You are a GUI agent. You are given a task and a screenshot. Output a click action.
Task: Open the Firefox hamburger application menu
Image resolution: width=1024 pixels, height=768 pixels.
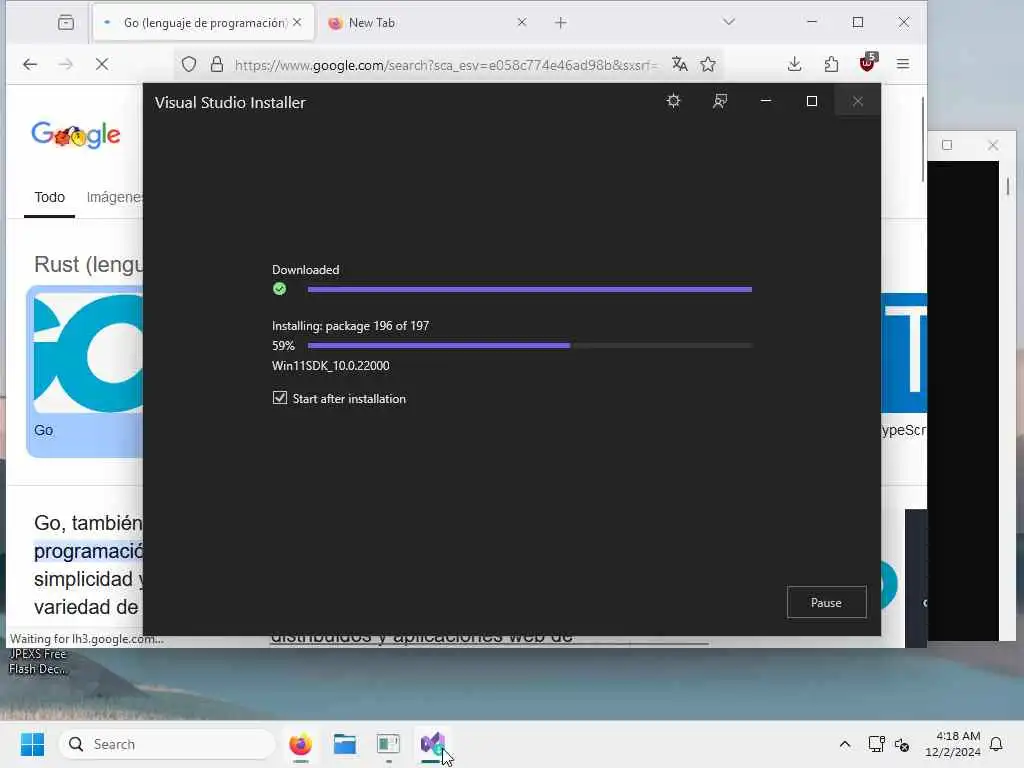pyautogui.click(x=903, y=64)
